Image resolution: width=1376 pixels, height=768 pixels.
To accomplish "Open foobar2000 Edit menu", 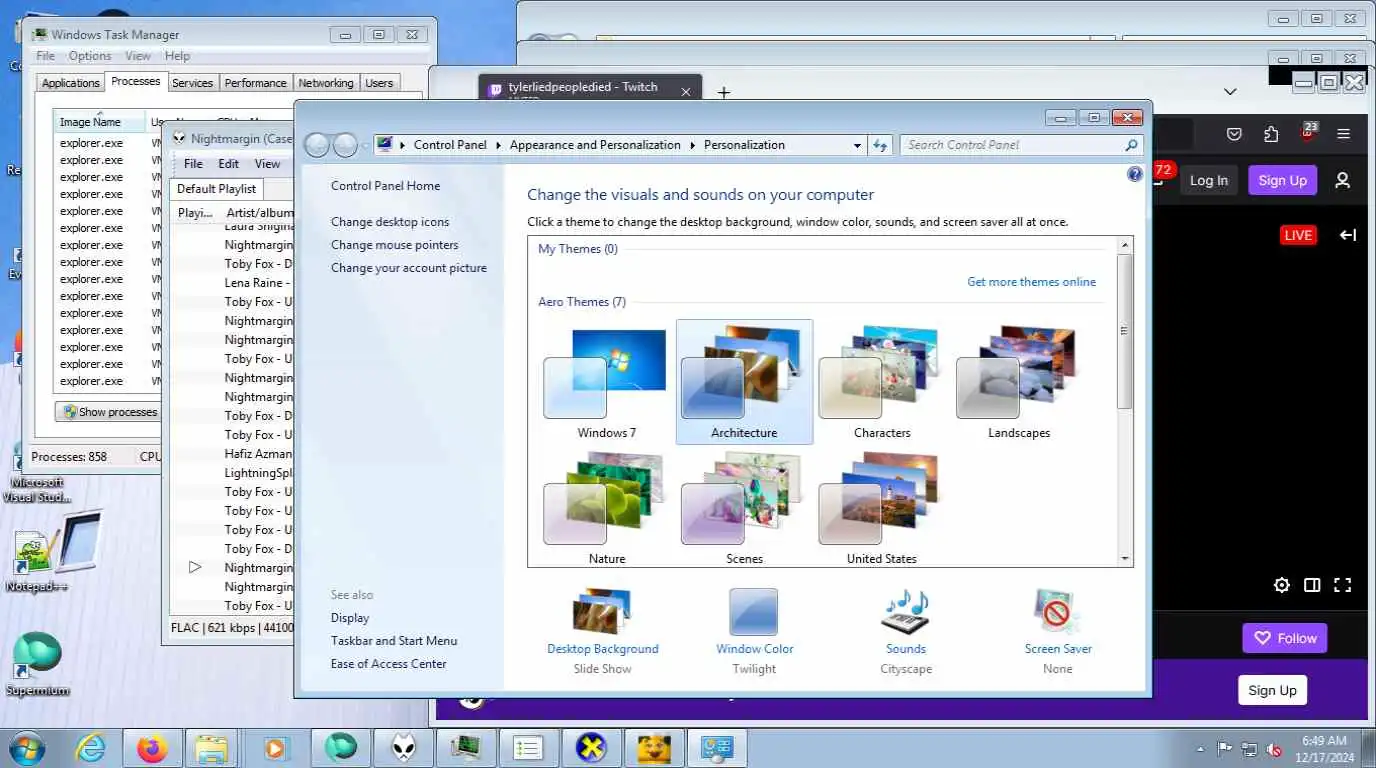I will [229, 164].
